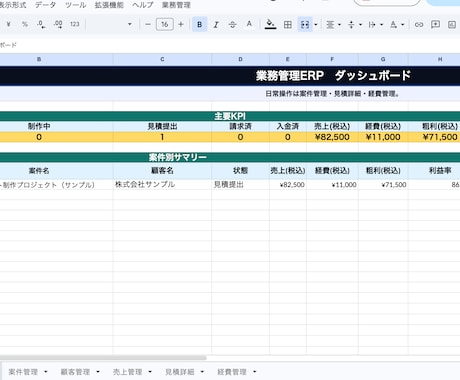Select KPI value ¥82,500 under 売上(税込)

coord(332,137)
